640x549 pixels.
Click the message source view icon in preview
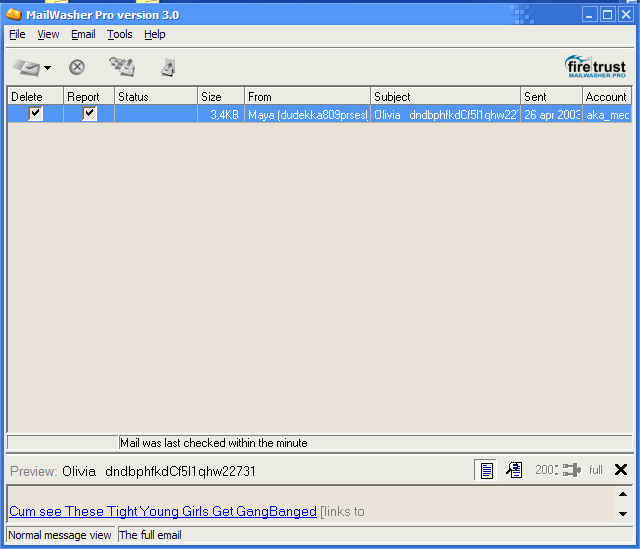(x=514, y=470)
